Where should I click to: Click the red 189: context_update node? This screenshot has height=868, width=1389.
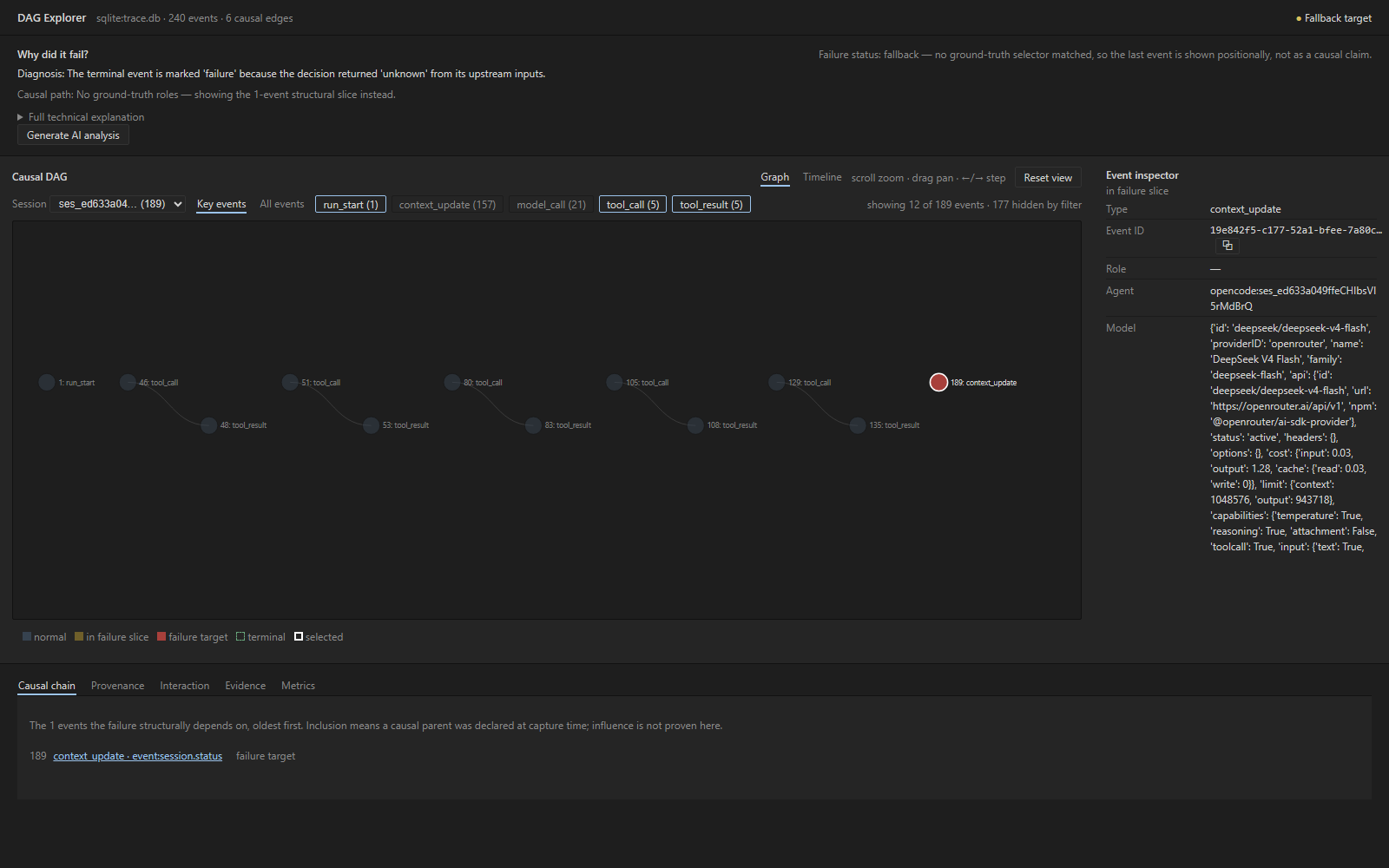click(938, 382)
